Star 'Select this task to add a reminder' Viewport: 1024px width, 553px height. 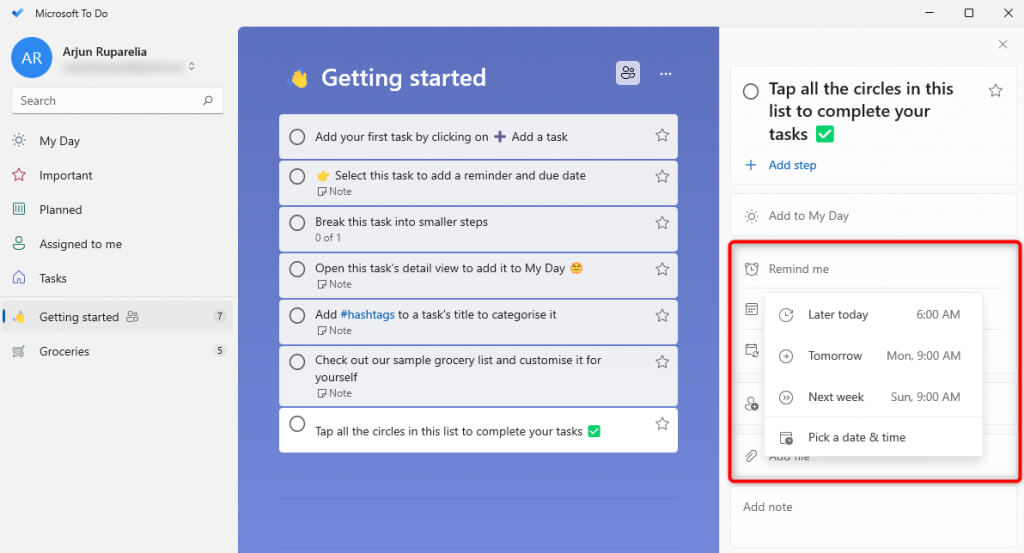point(662,176)
